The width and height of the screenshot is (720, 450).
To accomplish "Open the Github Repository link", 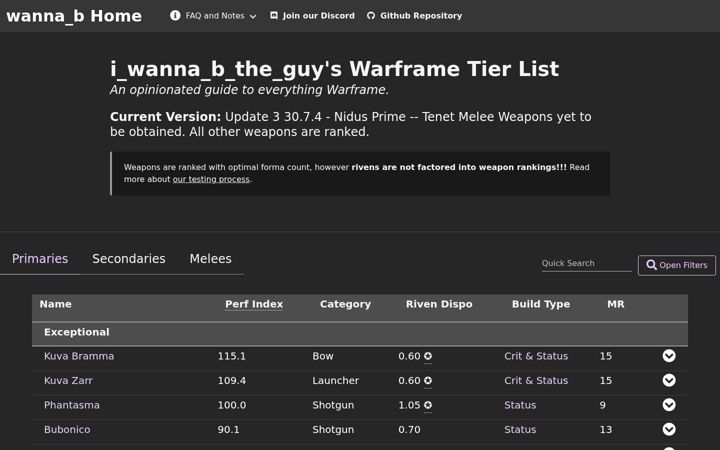I will coord(421,16).
